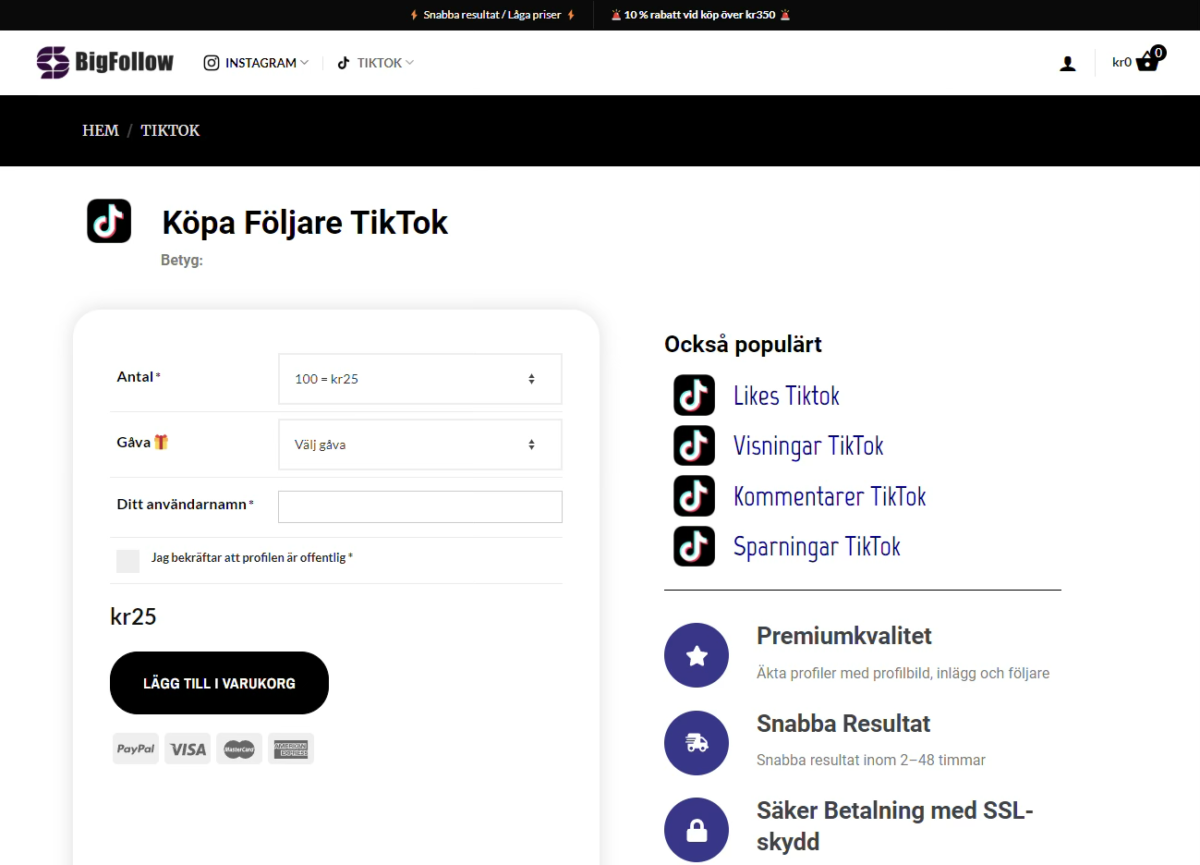
Task: Click the truck icon beside Snabba Resultat
Action: click(x=696, y=742)
